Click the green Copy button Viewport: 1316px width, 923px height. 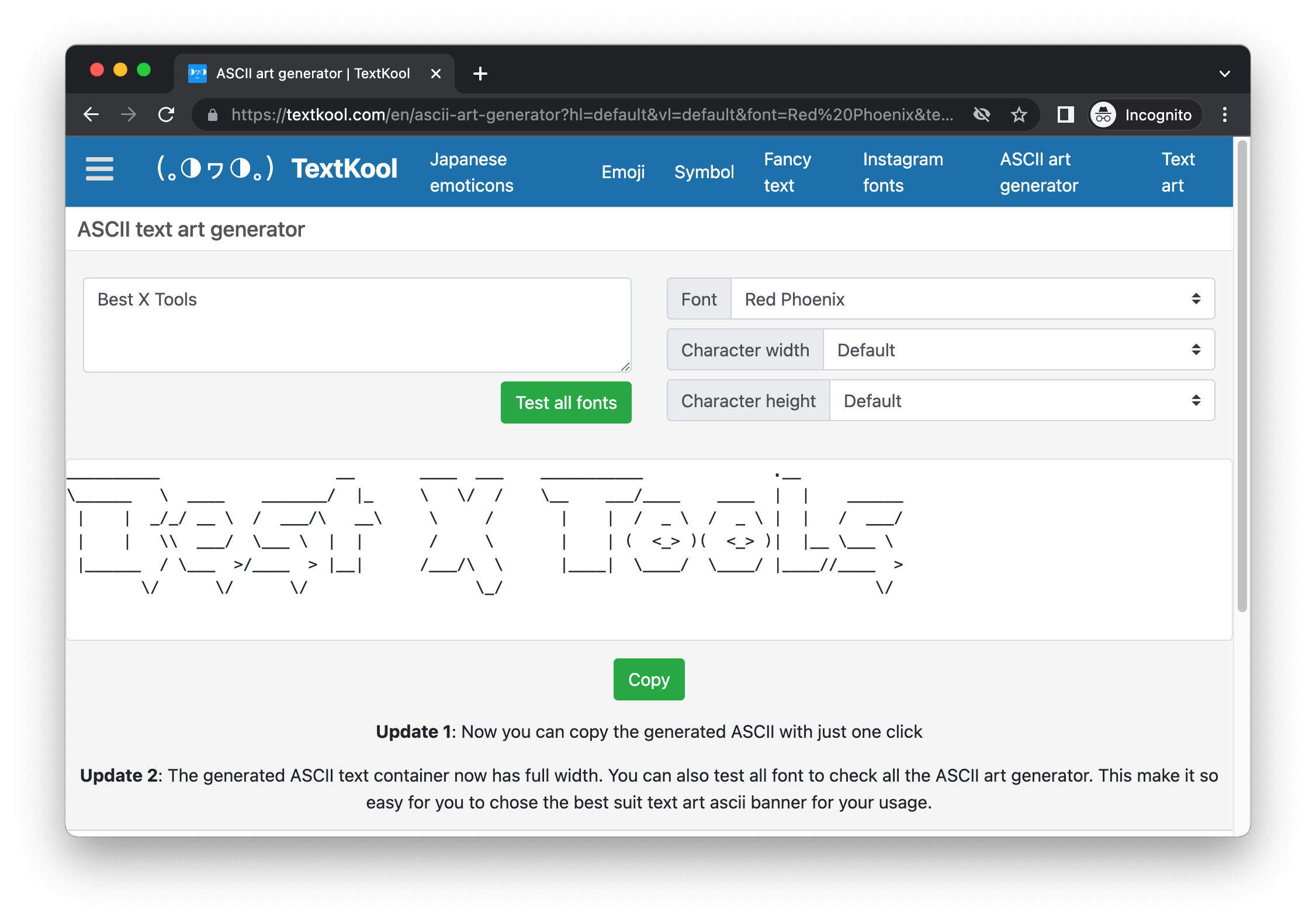coord(649,679)
